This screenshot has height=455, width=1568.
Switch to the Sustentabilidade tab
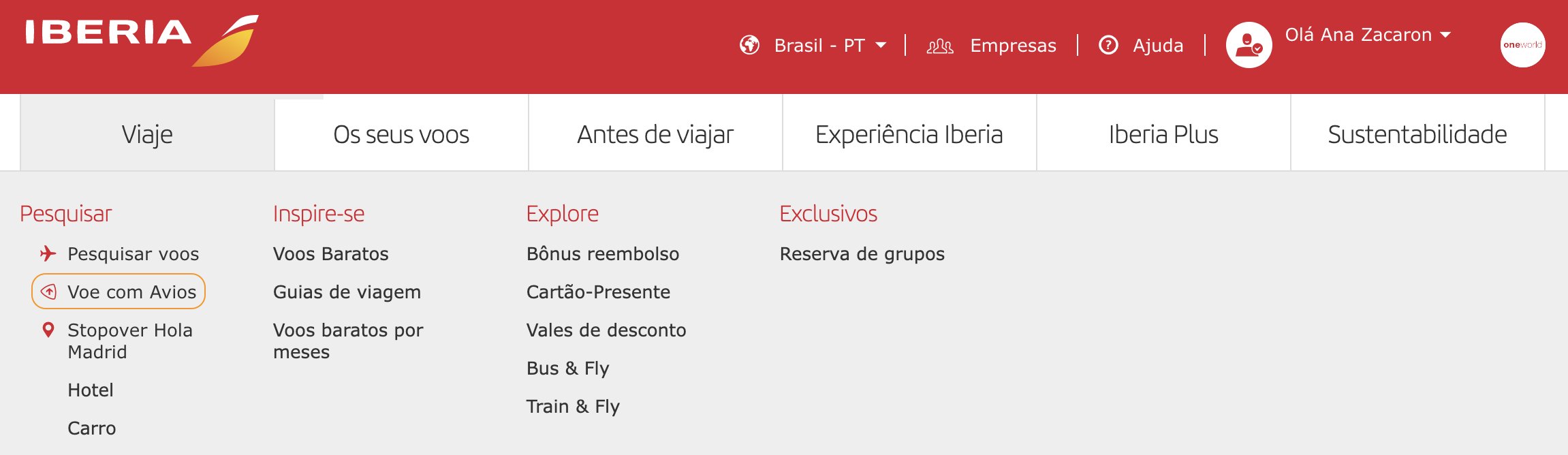(1417, 134)
